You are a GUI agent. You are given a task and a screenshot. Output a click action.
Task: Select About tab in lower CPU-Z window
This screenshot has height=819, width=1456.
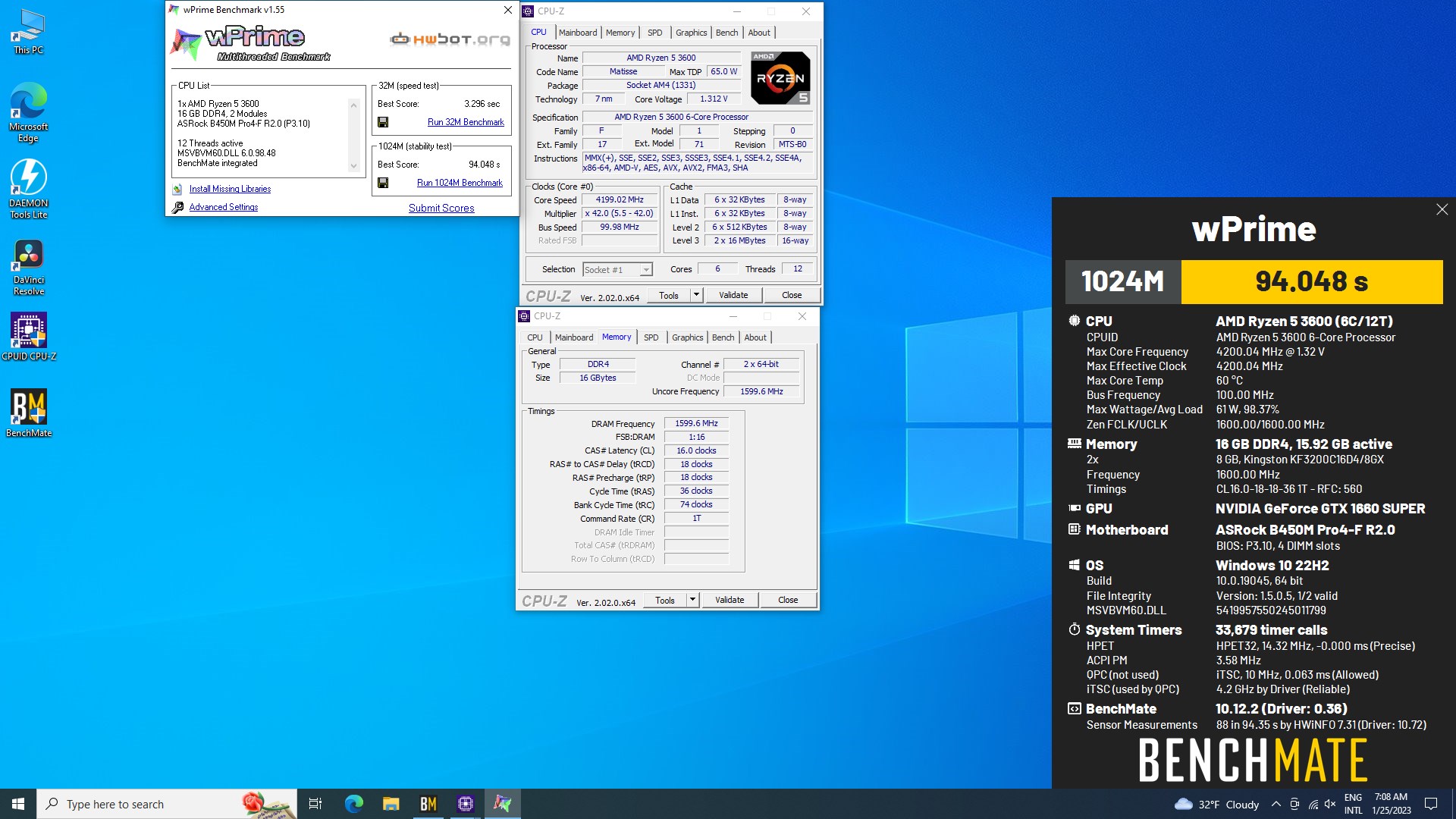[755, 337]
